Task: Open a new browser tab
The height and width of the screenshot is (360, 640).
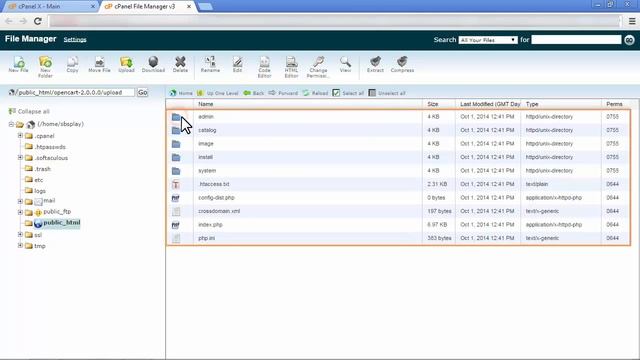Action: tap(205, 7)
